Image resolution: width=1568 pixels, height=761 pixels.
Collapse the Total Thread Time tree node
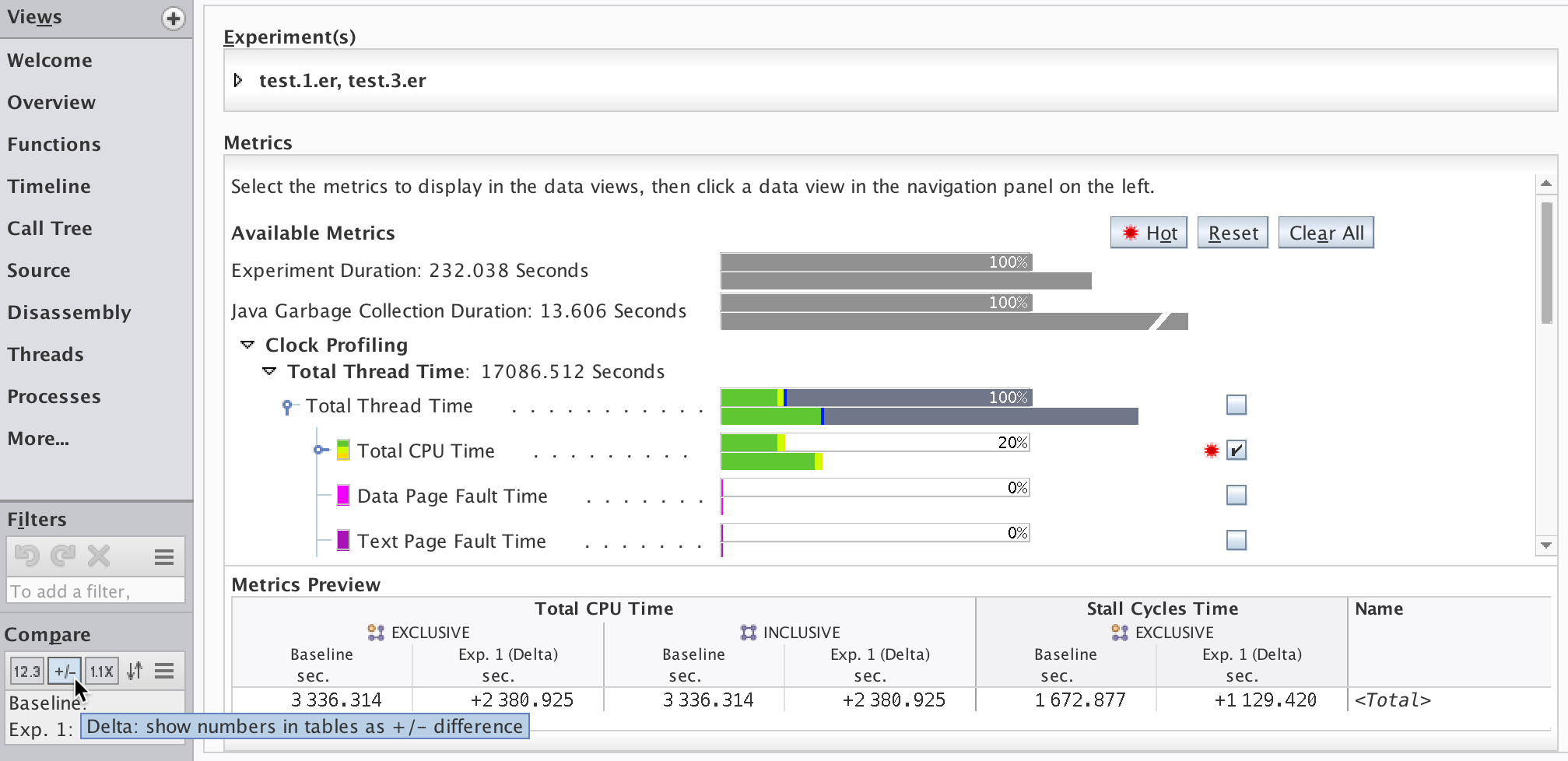coord(269,371)
